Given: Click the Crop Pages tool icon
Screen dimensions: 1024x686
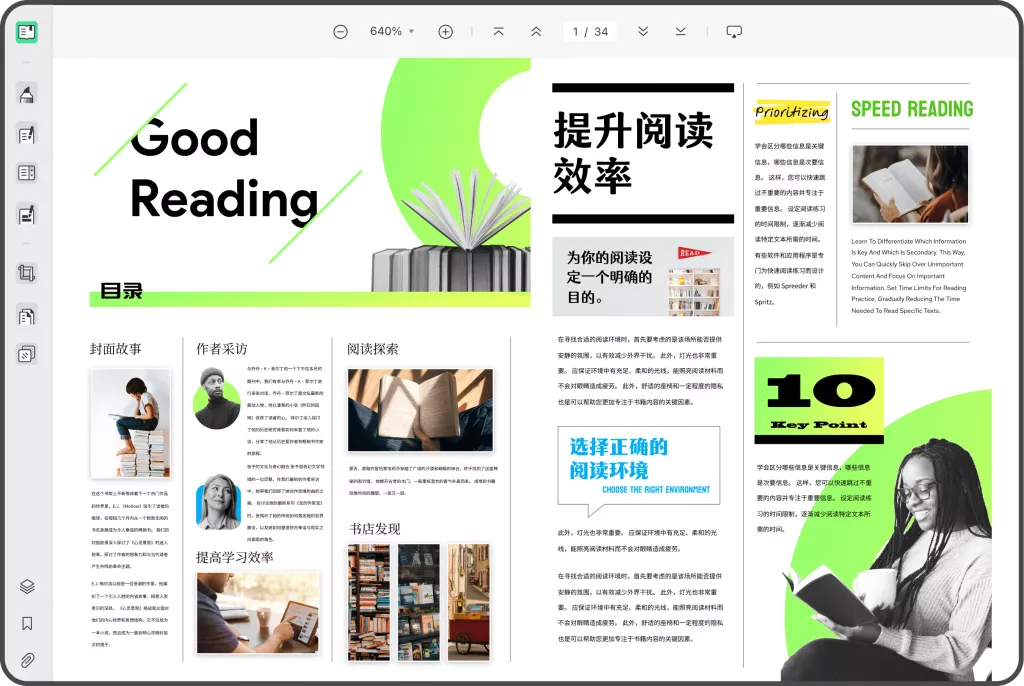Looking at the screenshot, I should (27, 272).
